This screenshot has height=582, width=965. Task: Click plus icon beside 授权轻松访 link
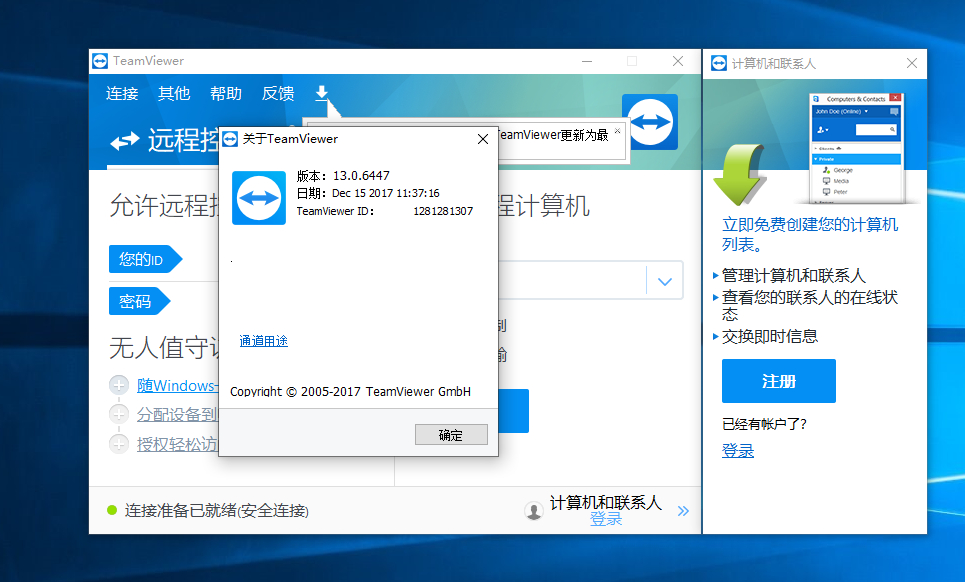pos(119,444)
